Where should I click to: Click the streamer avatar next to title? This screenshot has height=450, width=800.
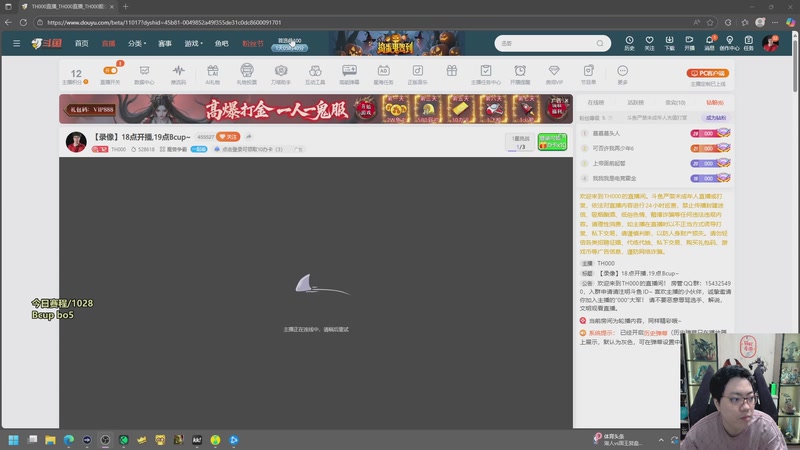(76, 142)
